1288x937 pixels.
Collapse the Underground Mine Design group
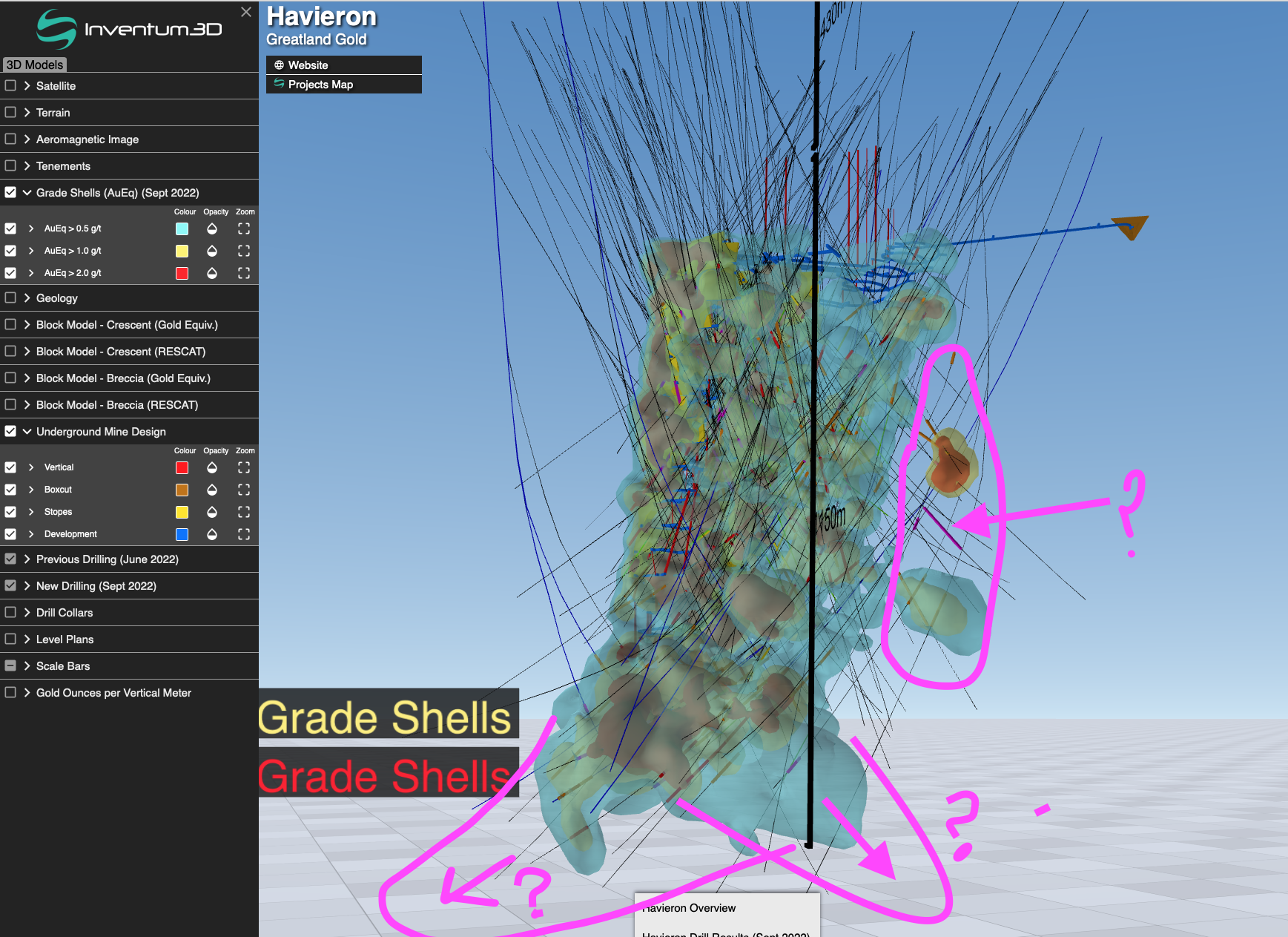[27, 431]
